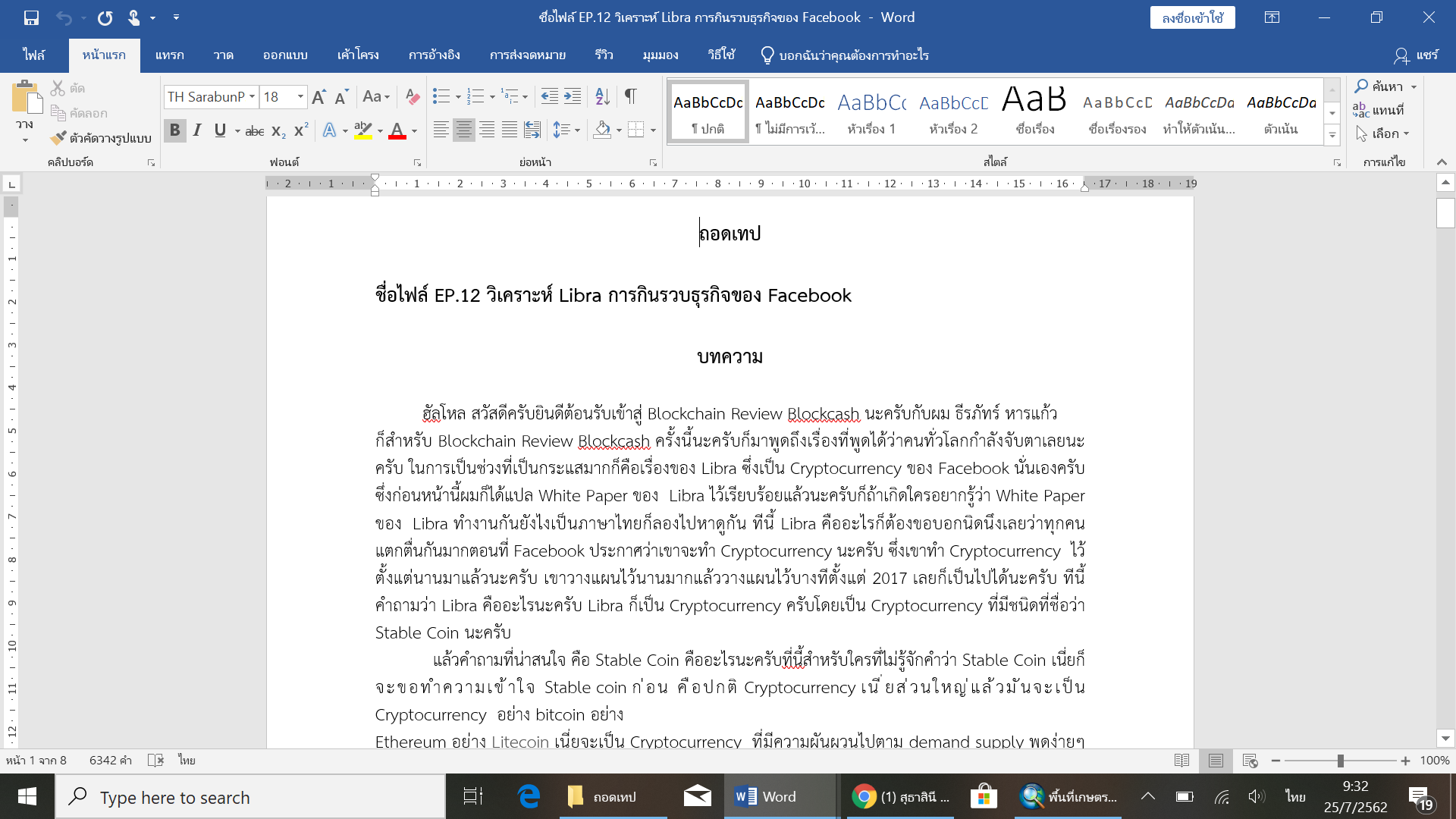Image resolution: width=1456 pixels, height=819 pixels.
Task: Switch to the รีวิว Review tab
Action: coord(604,55)
